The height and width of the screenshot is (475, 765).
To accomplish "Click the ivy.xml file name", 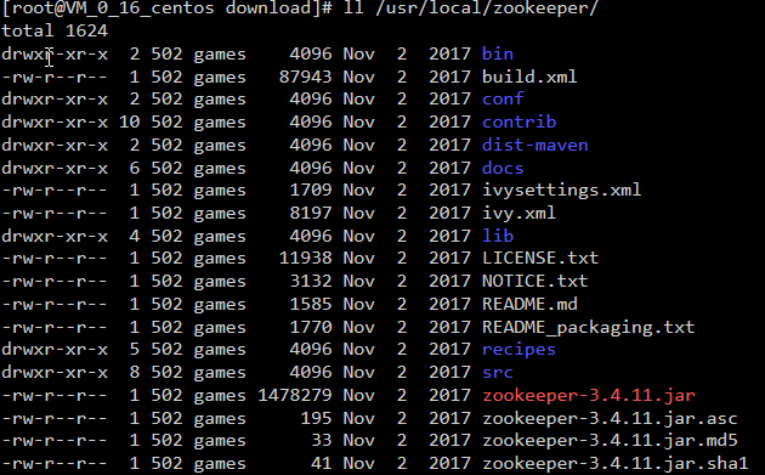I will coord(519,213).
